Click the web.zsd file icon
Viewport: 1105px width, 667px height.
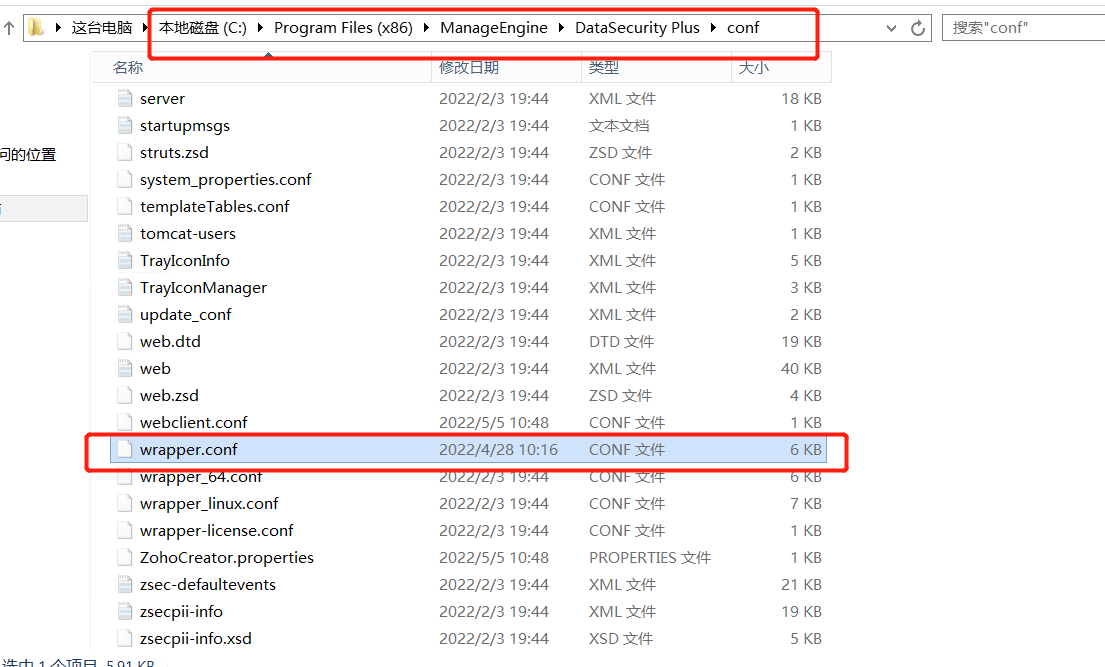tap(125, 396)
